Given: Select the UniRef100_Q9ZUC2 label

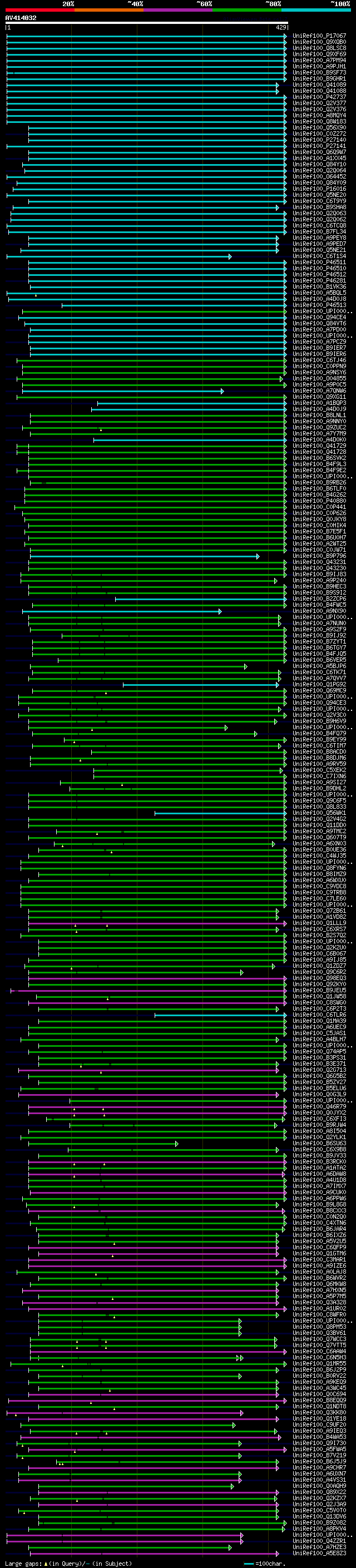Looking at the screenshot, I should coord(319,427).
